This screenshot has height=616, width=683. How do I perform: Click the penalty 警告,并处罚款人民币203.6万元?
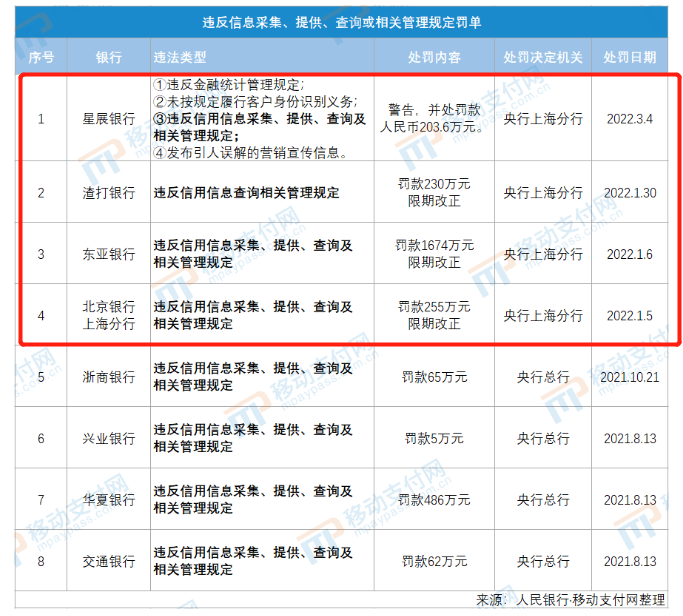point(433,118)
